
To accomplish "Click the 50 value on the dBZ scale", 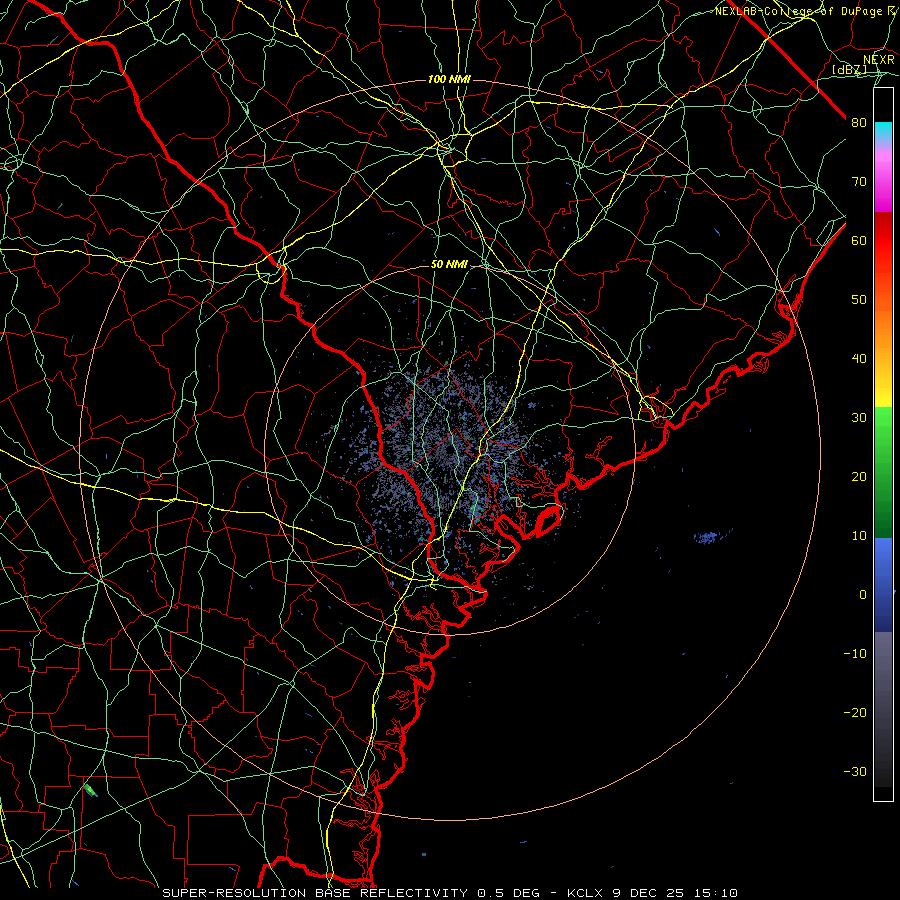I will (859, 300).
